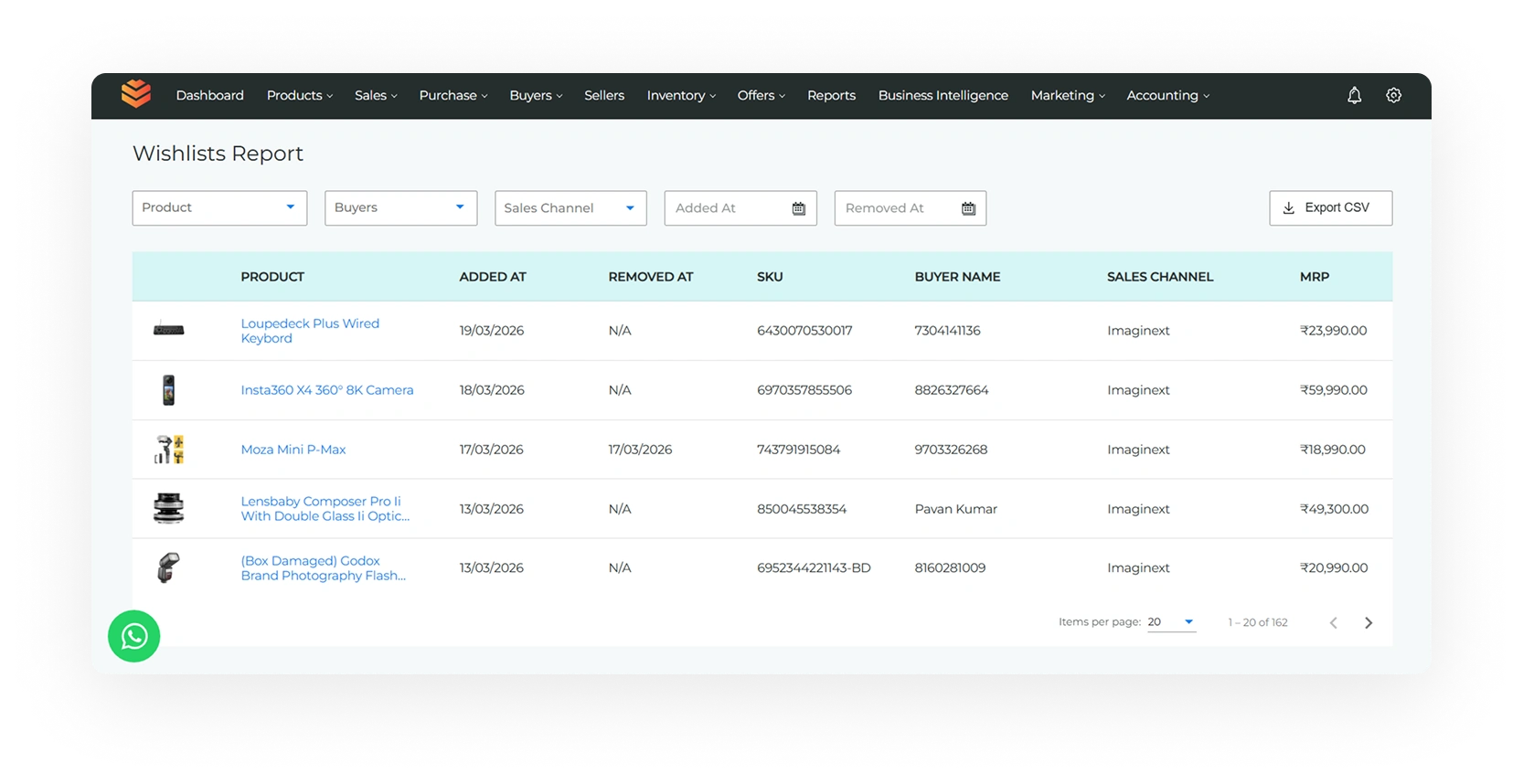The image size is (1523, 784).
Task: Select SKU 850045538354
Action: (802, 509)
